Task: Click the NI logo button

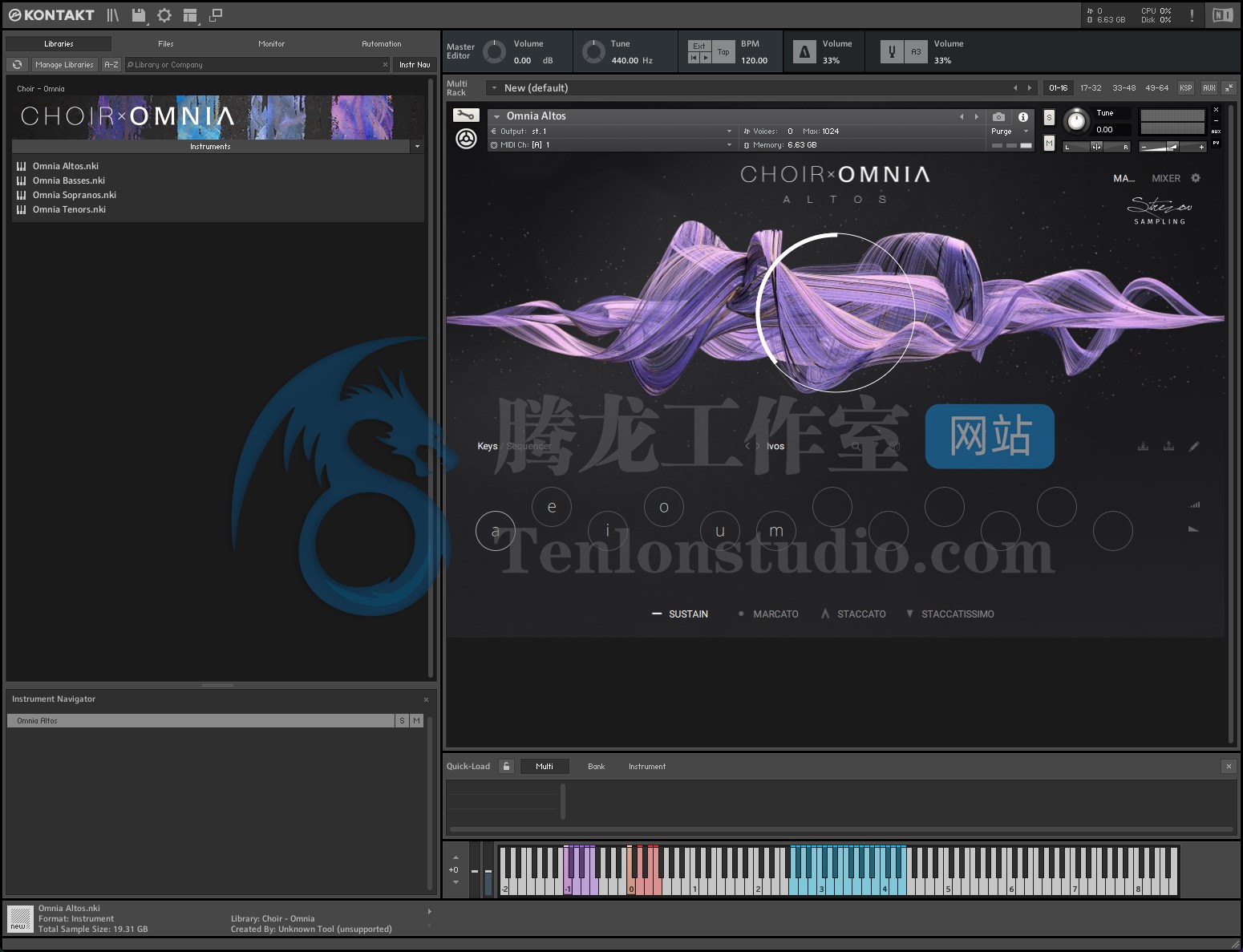Action: click(x=1223, y=15)
